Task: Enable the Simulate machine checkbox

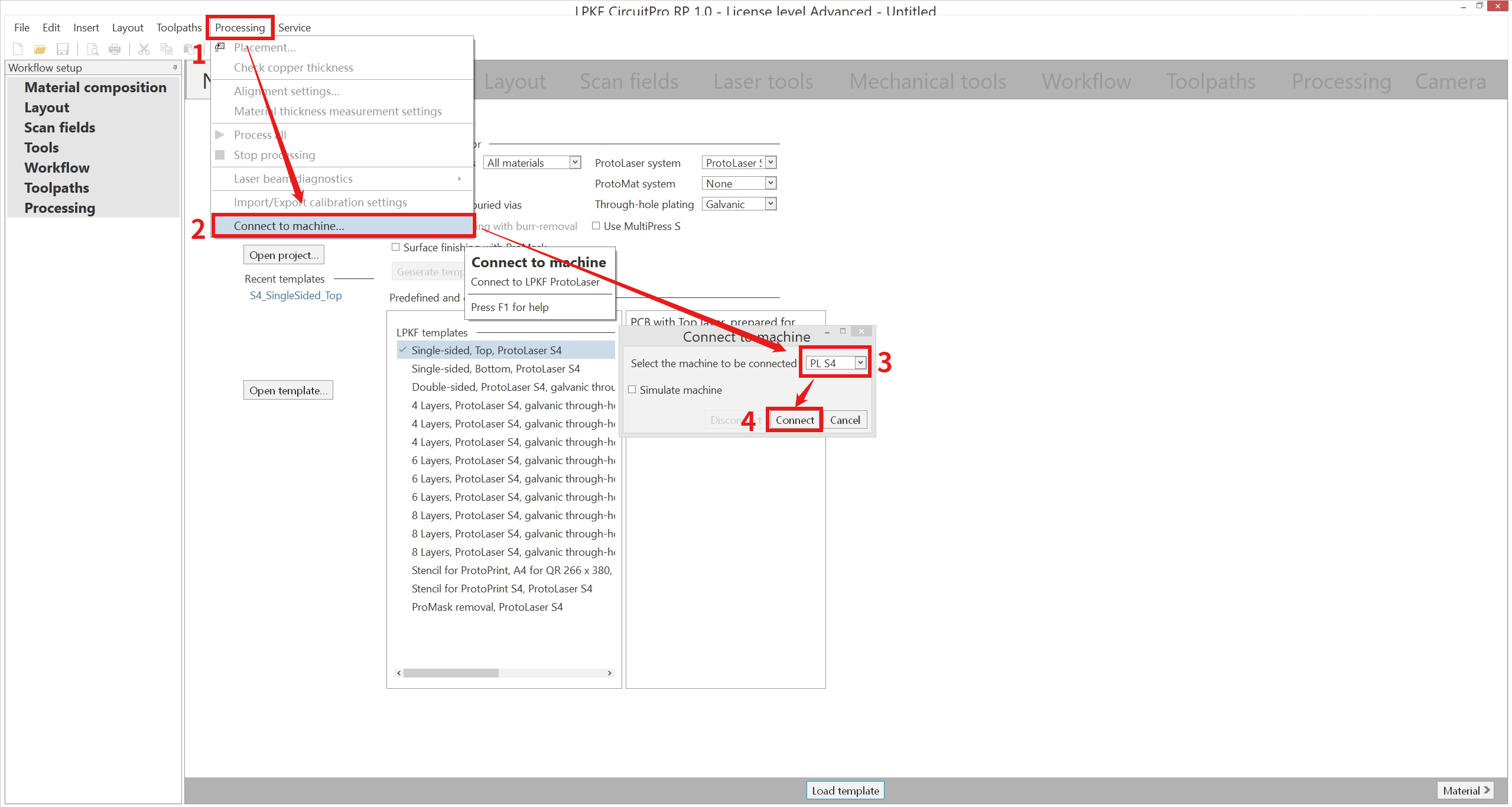Action: click(x=632, y=390)
